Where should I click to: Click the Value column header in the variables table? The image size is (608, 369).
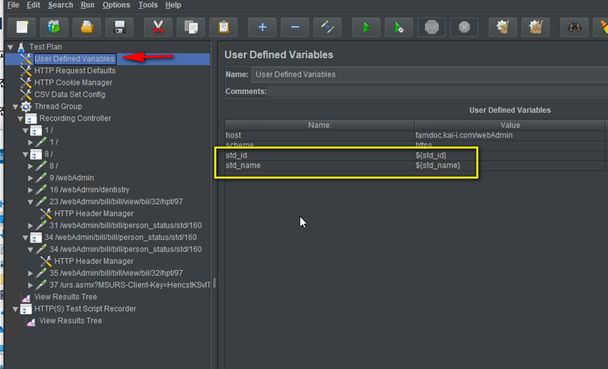[510, 125]
